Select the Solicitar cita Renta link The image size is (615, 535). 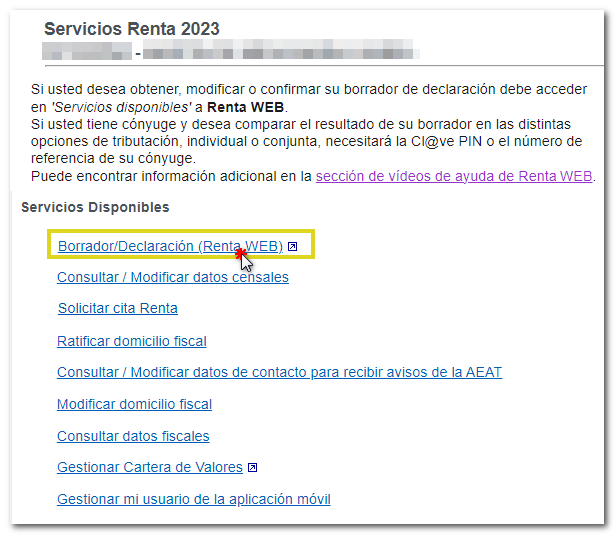coord(117,308)
